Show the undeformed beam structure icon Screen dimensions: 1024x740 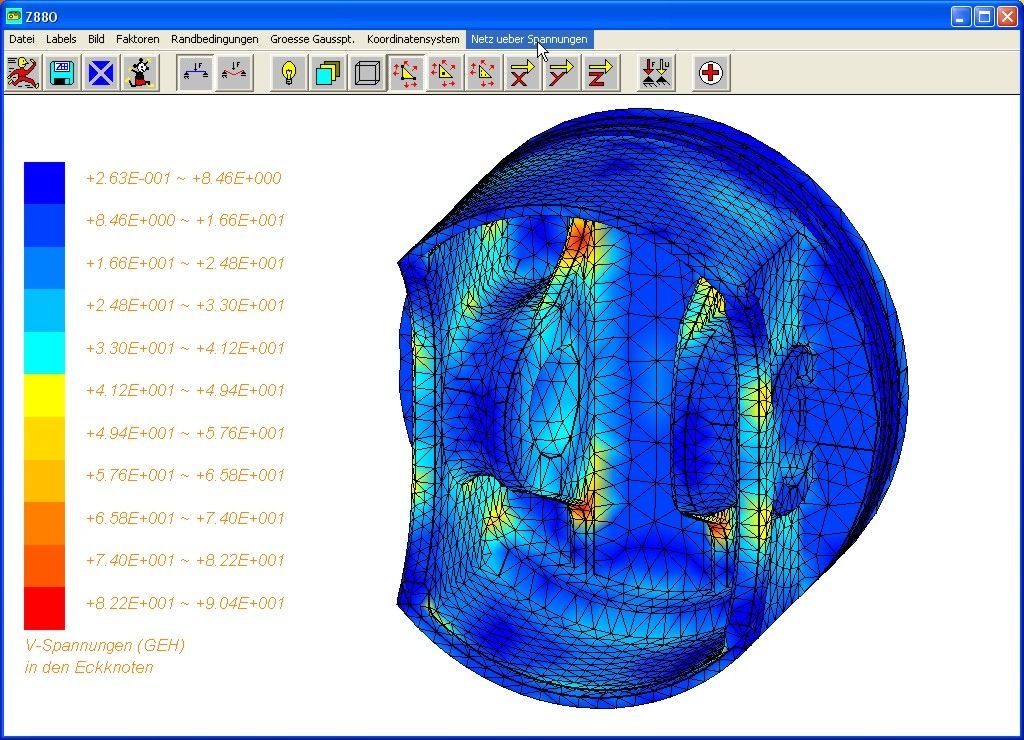pyautogui.click(x=196, y=73)
